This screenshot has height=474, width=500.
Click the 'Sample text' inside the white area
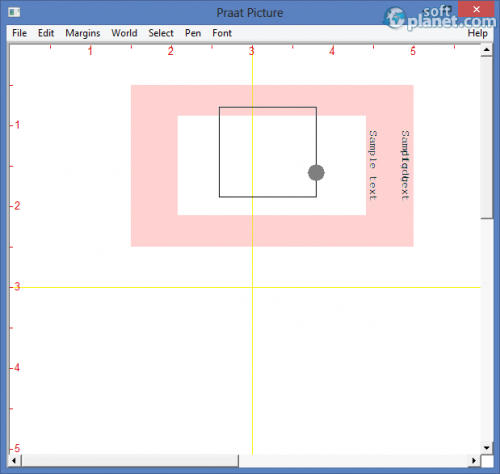(x=373, y=166)
